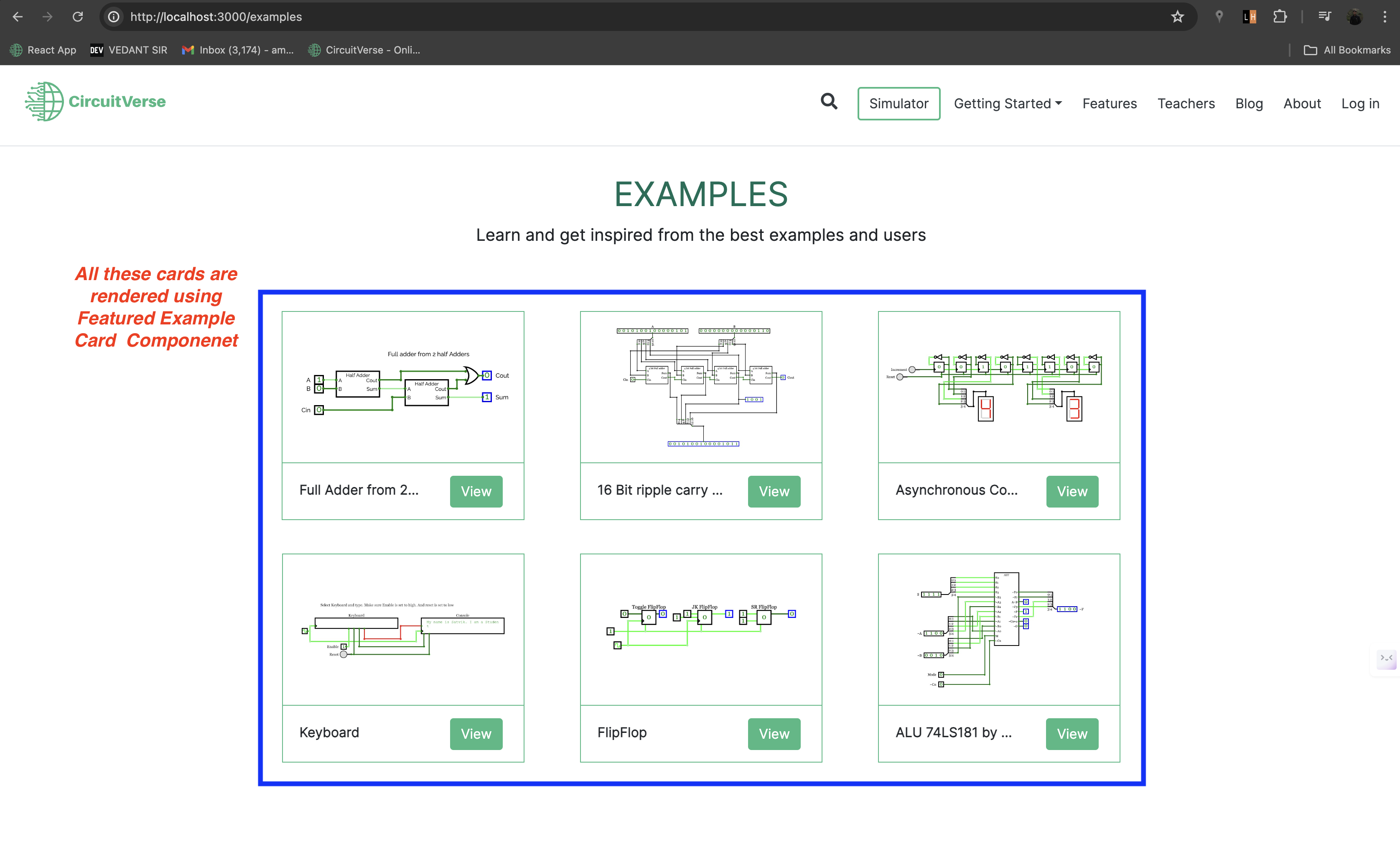The width and height of the screenshot is (1400, 842).
Task: Open the browser profile avatar icon
Action: point(1355,16)
